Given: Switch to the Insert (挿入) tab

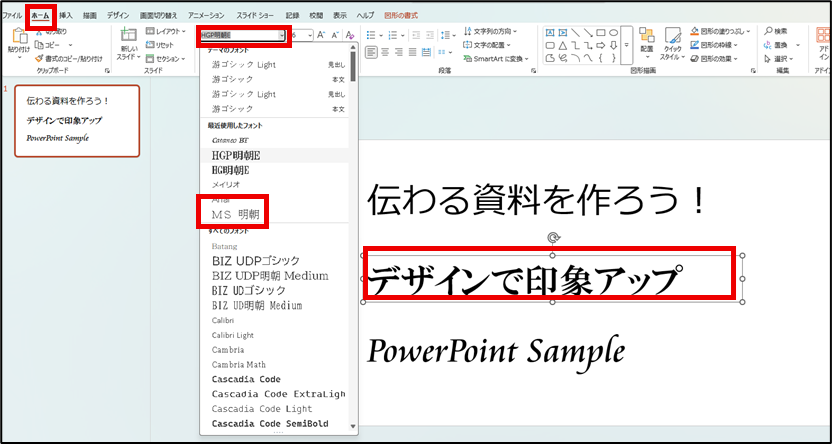Looking at the screenshot, I should pos(65,17).
